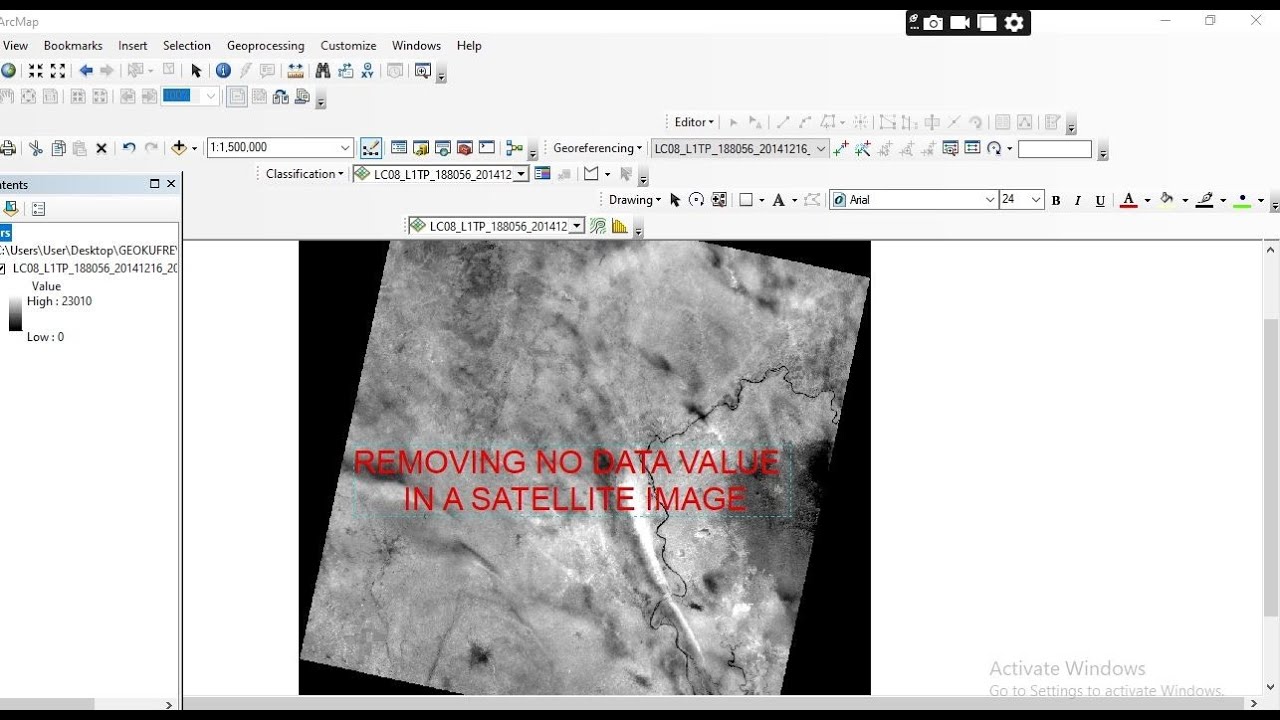Open the Customize menu
The width and height of the screenshot is (1280, 720).
point(348,46)
